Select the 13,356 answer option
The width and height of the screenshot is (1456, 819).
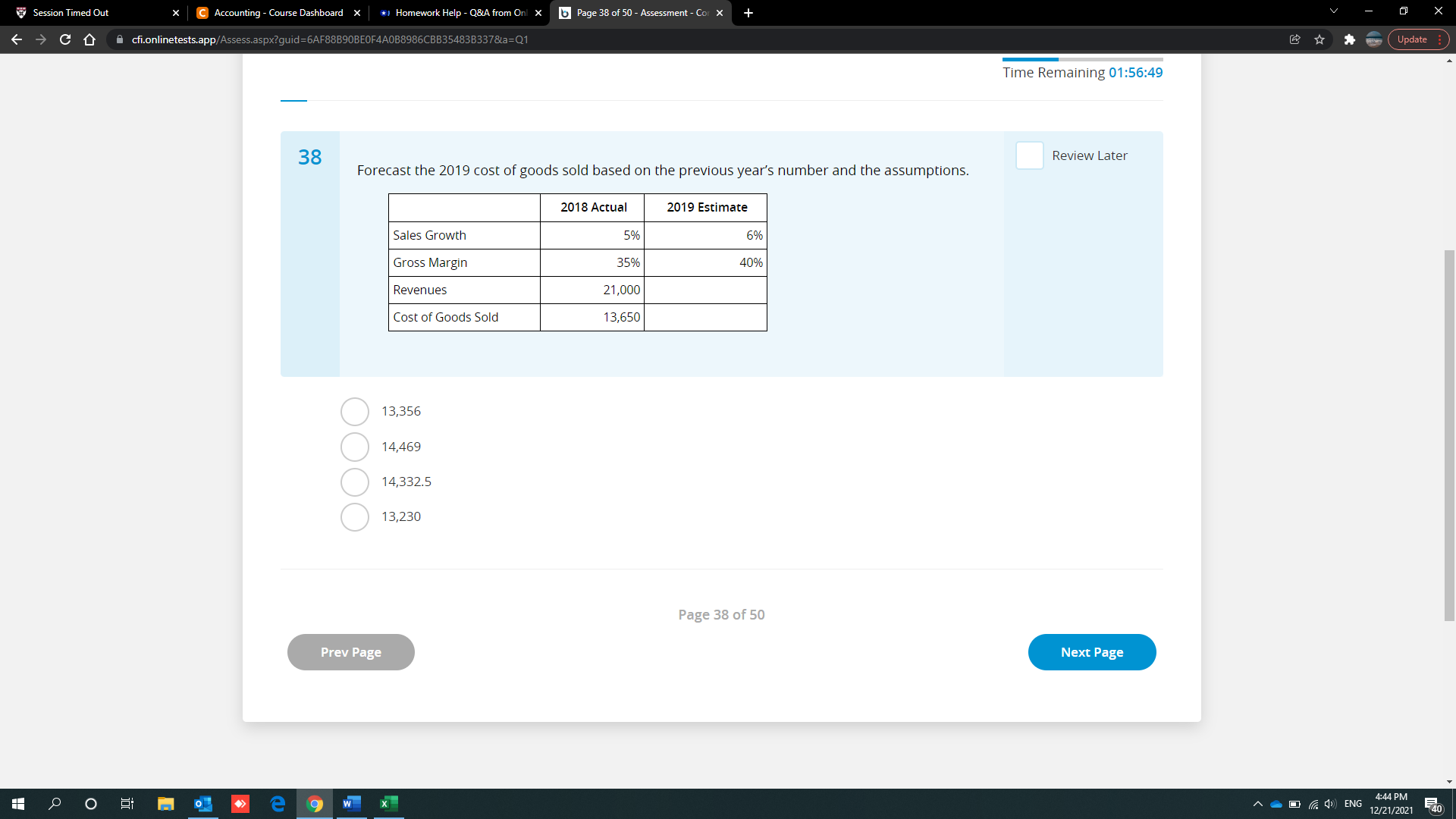354,411
